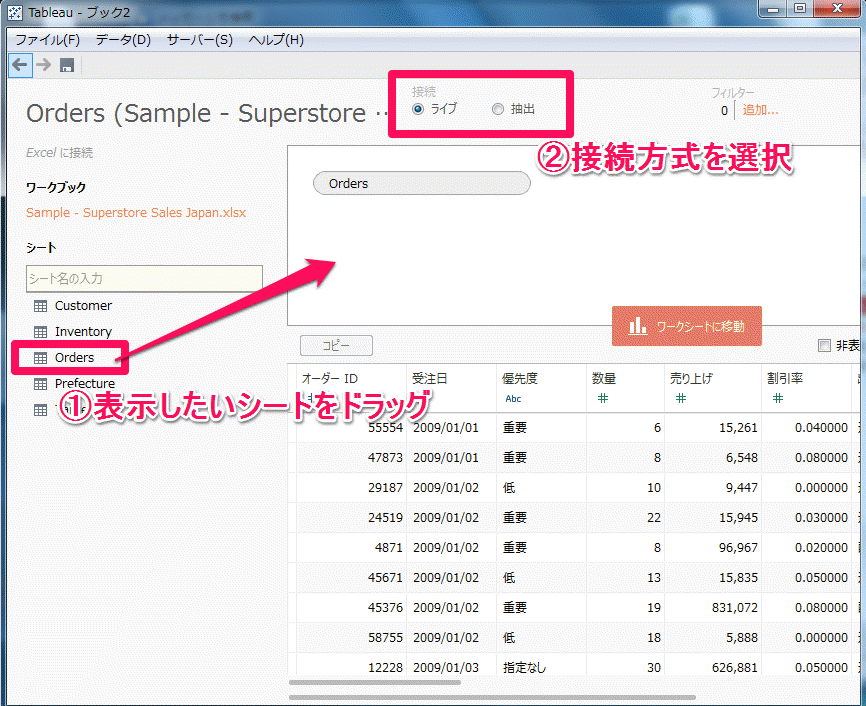Click the number type icon under 売り上げ

click(681, 398)
